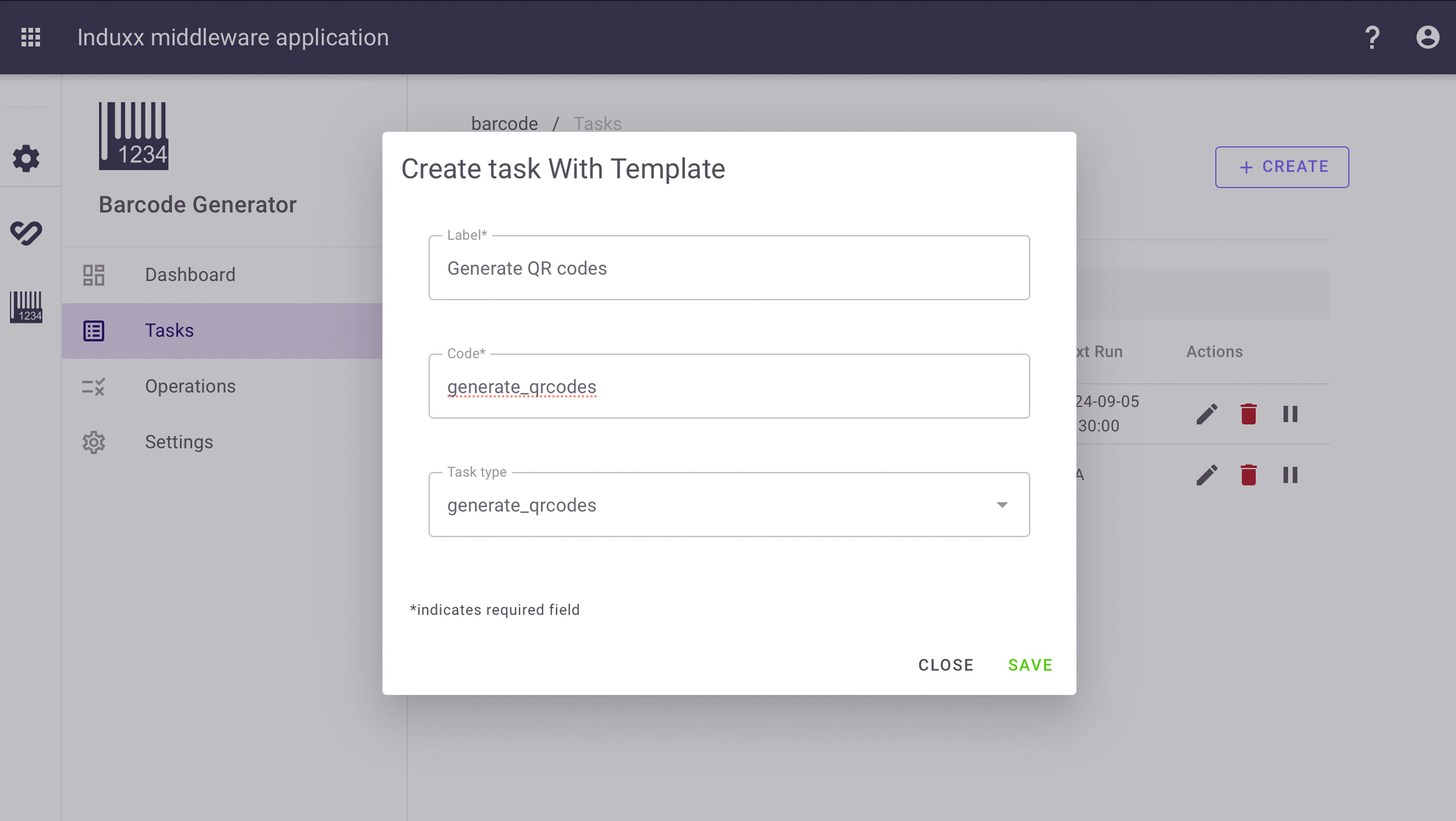
Task: Select generate_qrcodes from dropdown
Action: (x=728, y=505)
